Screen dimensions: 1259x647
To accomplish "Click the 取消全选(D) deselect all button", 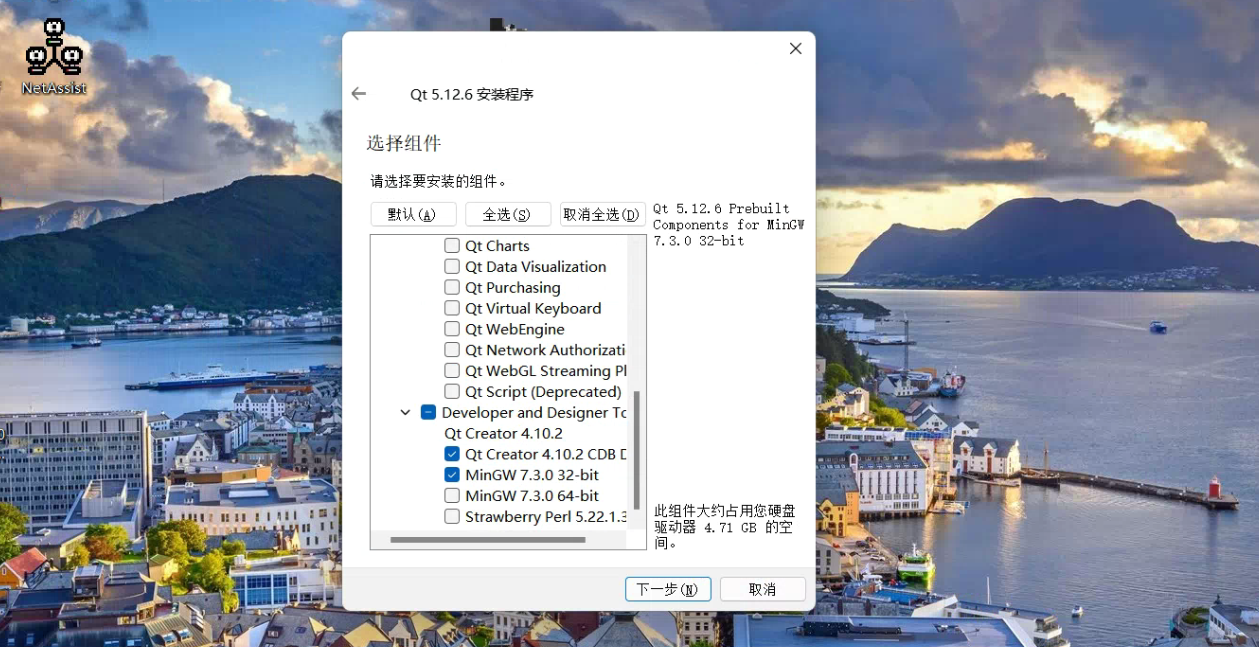I will 602,214.
